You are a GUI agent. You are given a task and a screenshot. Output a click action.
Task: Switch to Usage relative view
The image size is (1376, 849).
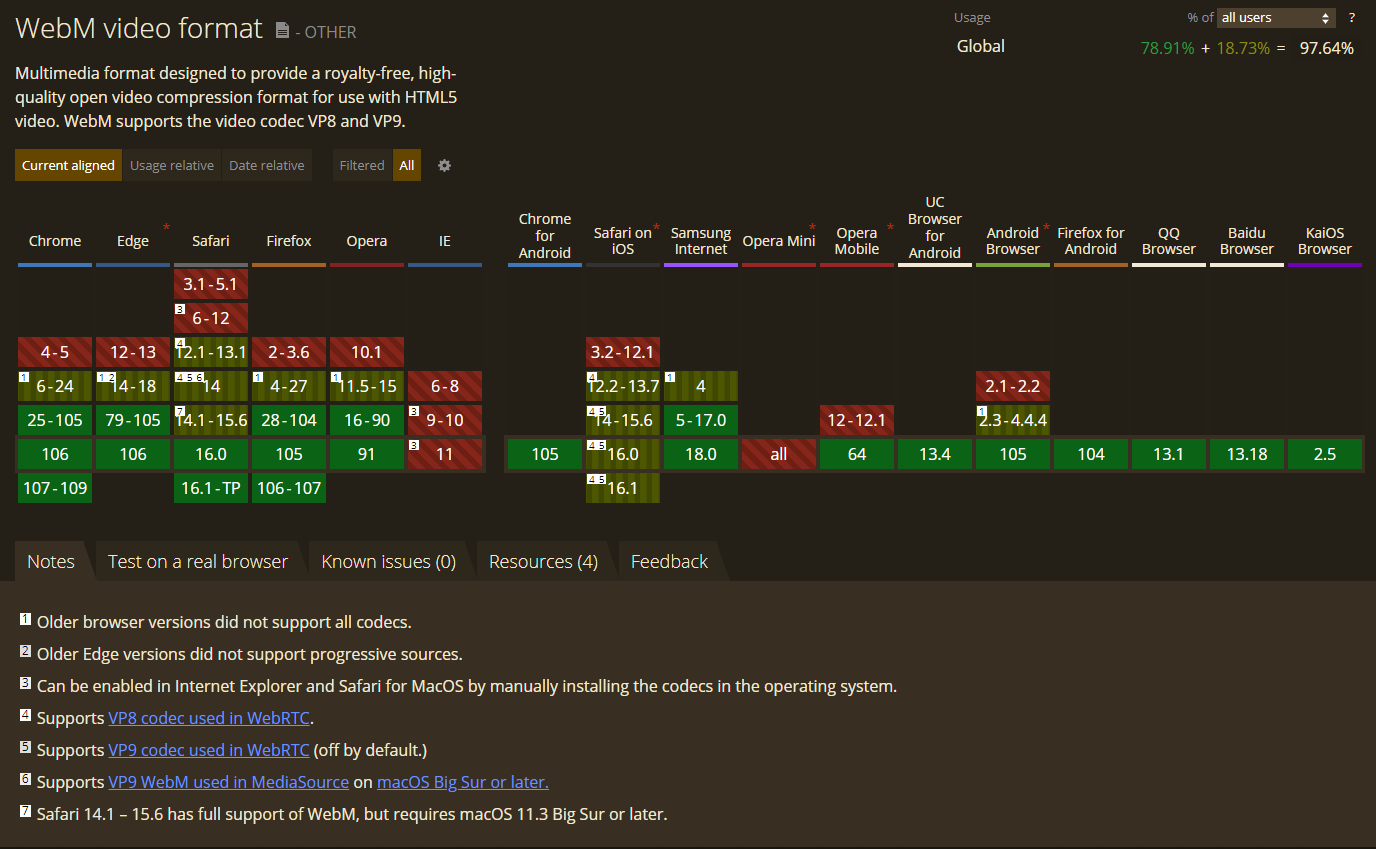[172, 166]
